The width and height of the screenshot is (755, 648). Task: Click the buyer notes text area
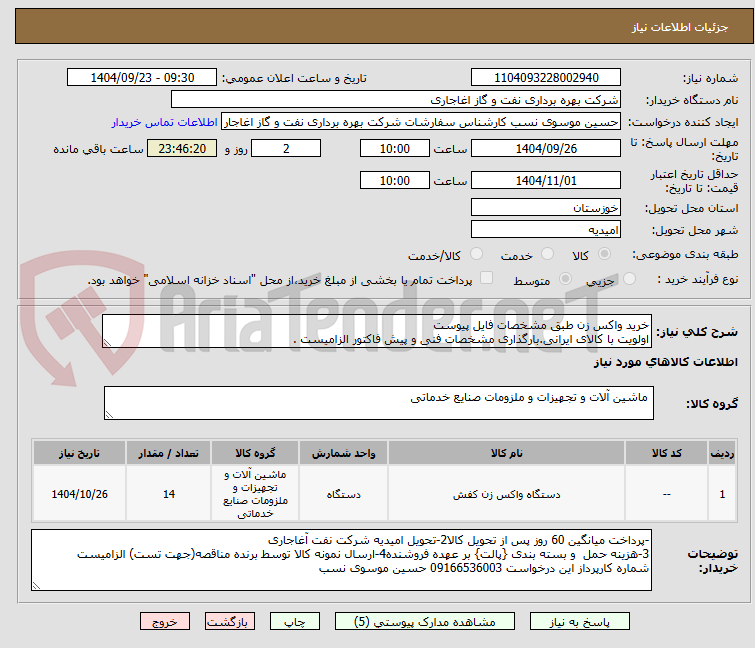pos(341,560)
